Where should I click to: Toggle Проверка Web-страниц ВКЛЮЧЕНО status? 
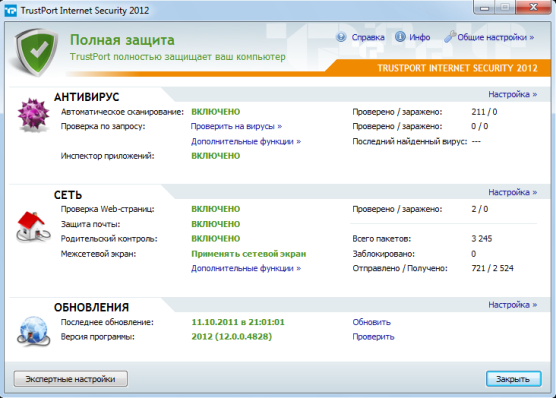216,209
